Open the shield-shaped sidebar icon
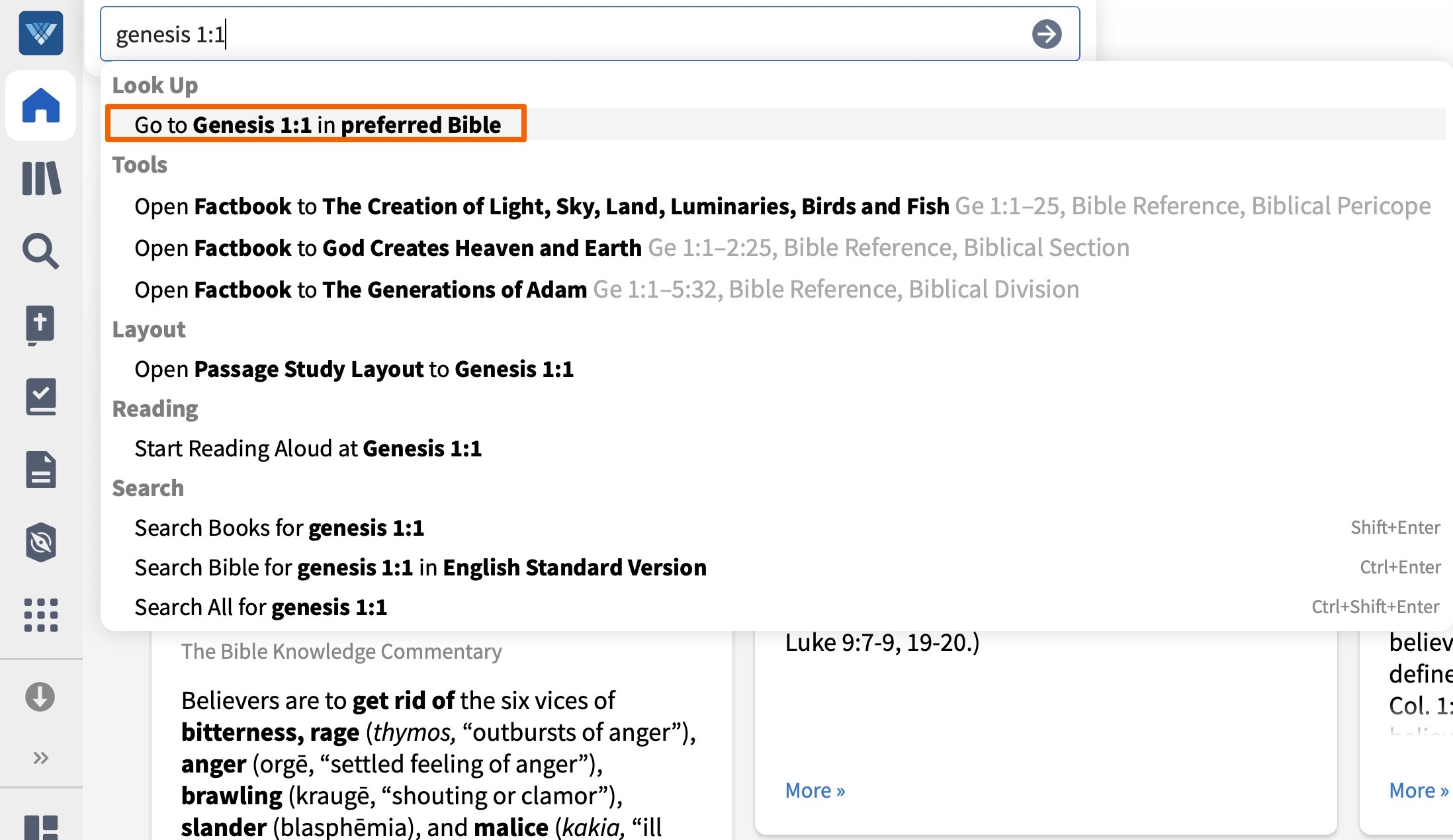Image resolution: width=1453 pixels, height=840 pixels. coord(41,542)
